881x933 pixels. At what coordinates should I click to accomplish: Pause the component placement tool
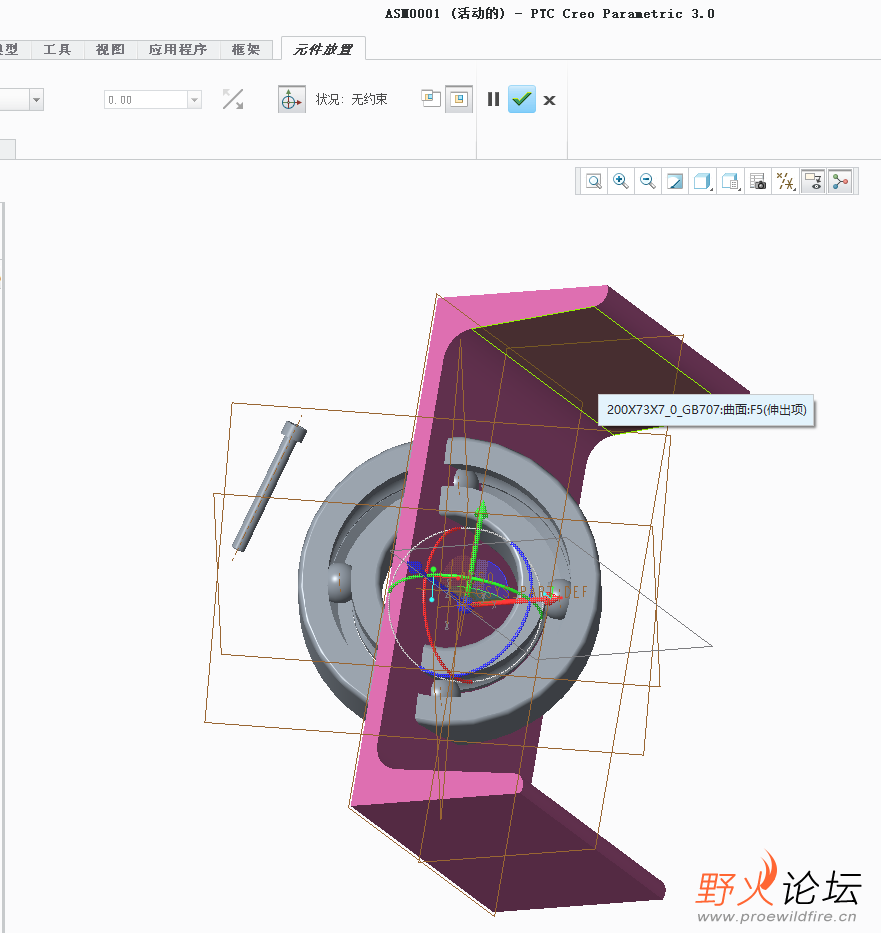pyautogui.click(x=493, y=99)
